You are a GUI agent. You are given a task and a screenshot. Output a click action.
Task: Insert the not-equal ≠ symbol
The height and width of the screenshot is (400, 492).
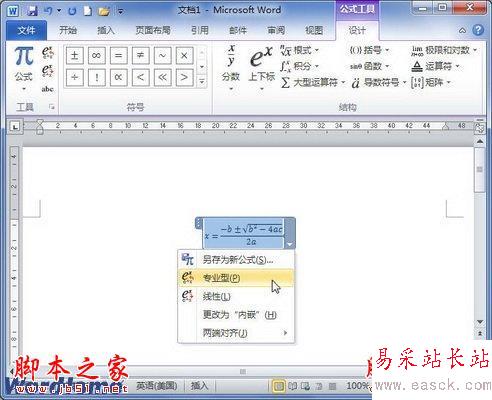click(x=140, y=55)
